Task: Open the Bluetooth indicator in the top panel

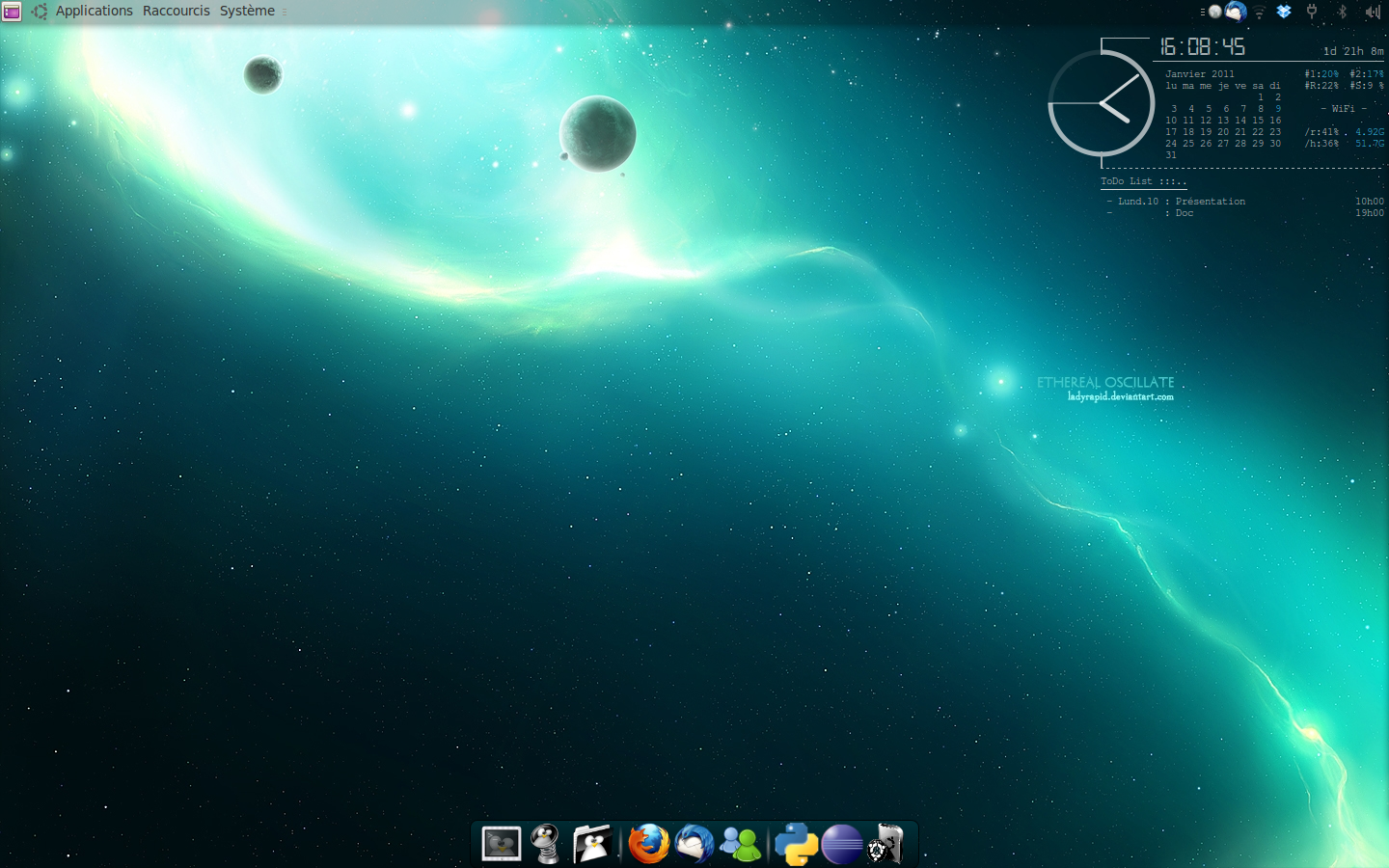Action: click(1342, 12)
